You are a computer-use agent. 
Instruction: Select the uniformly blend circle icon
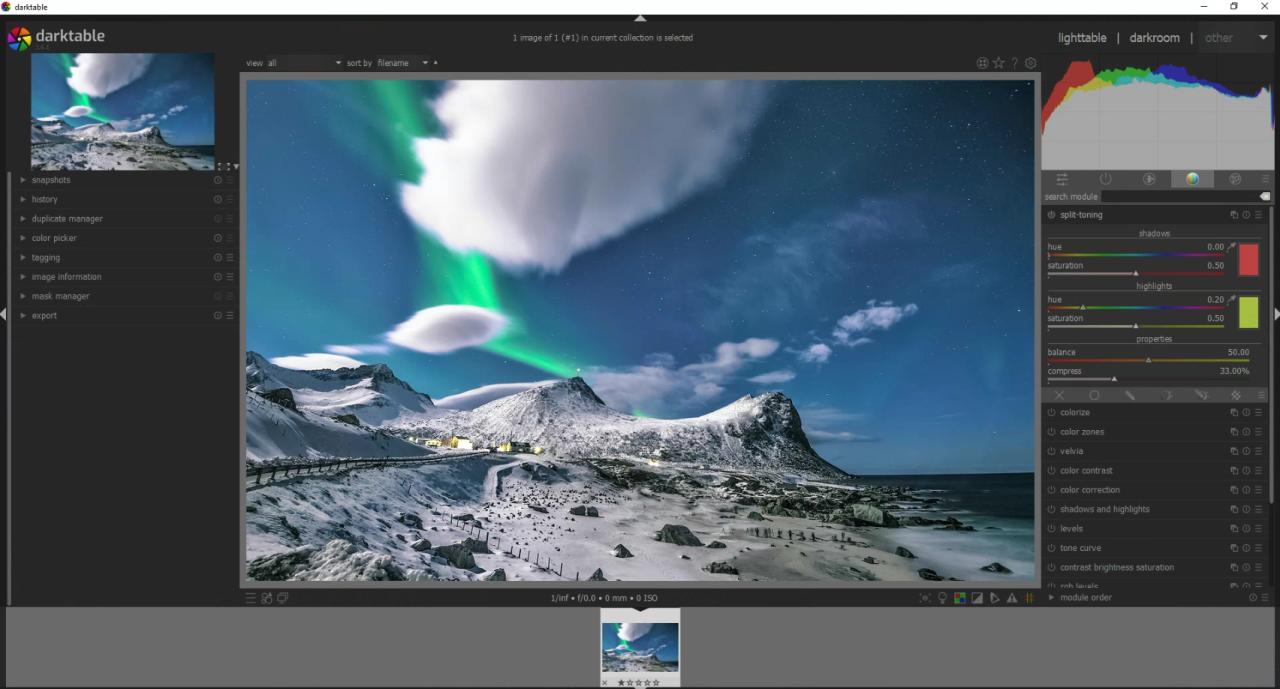coord(1094,395)
